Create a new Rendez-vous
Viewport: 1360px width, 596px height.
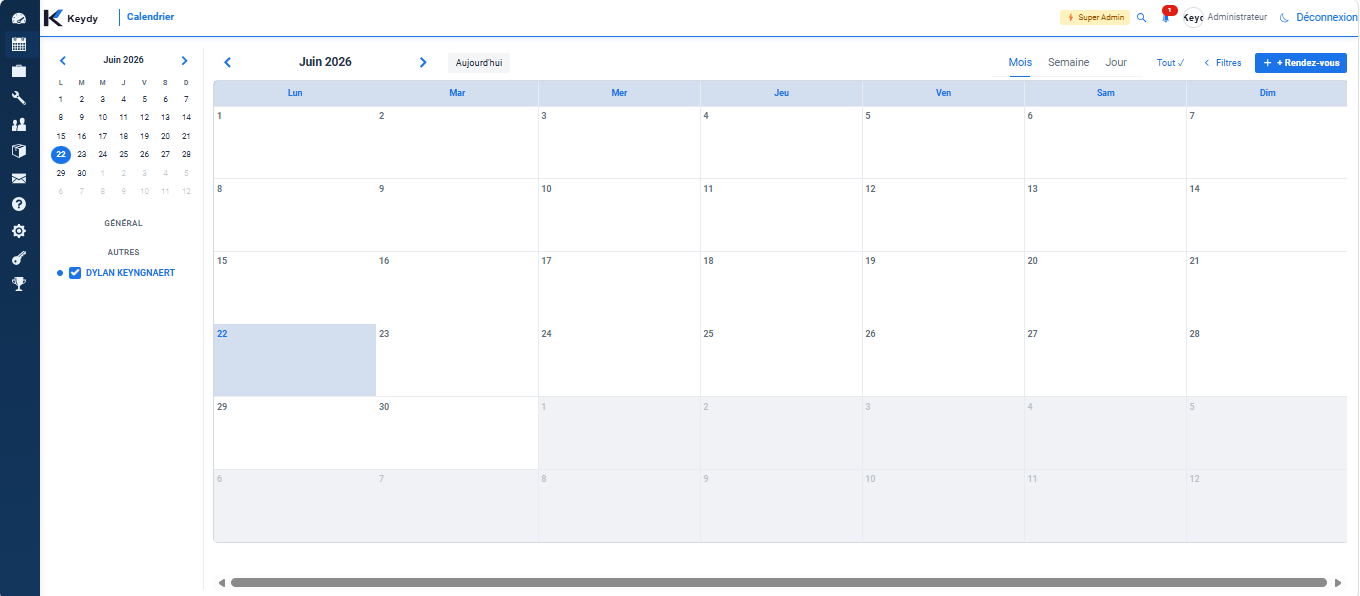tap(1301, 63)
